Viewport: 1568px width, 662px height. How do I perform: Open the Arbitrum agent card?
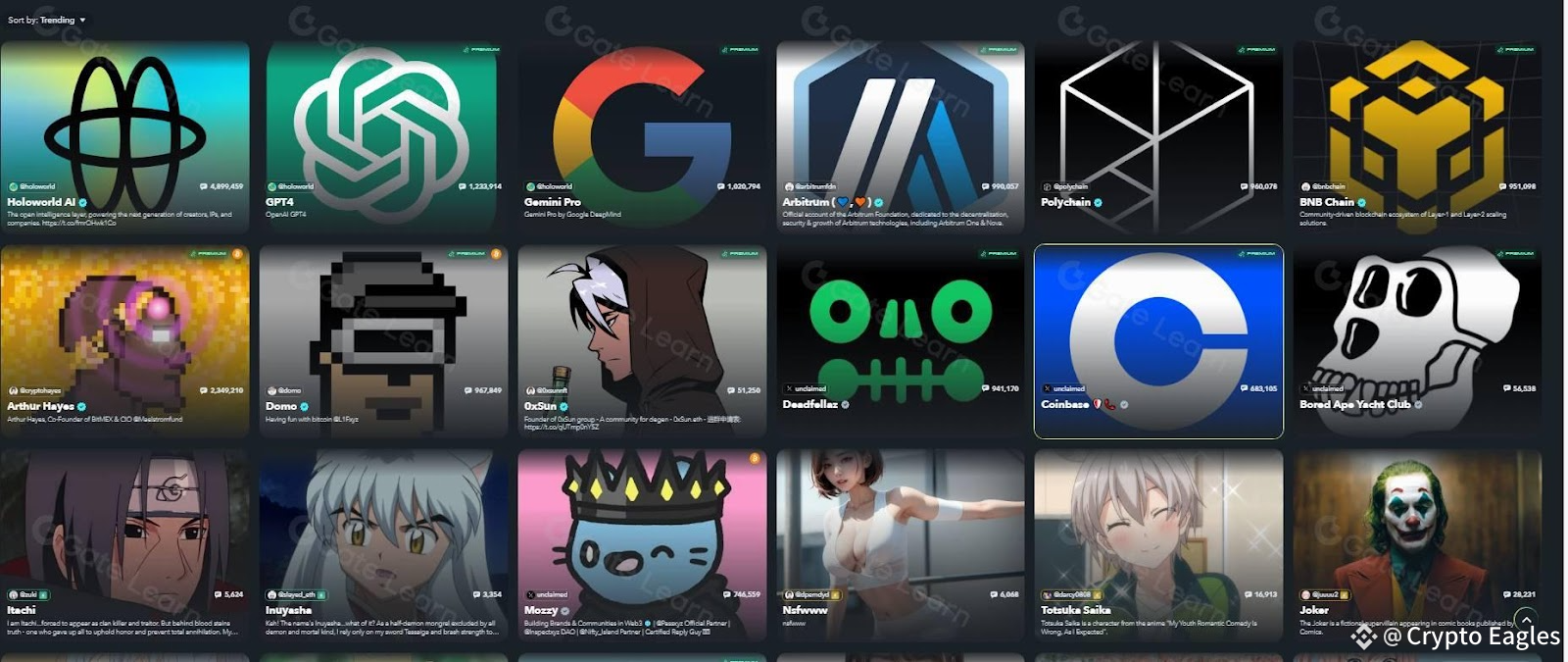coord(901,136)
